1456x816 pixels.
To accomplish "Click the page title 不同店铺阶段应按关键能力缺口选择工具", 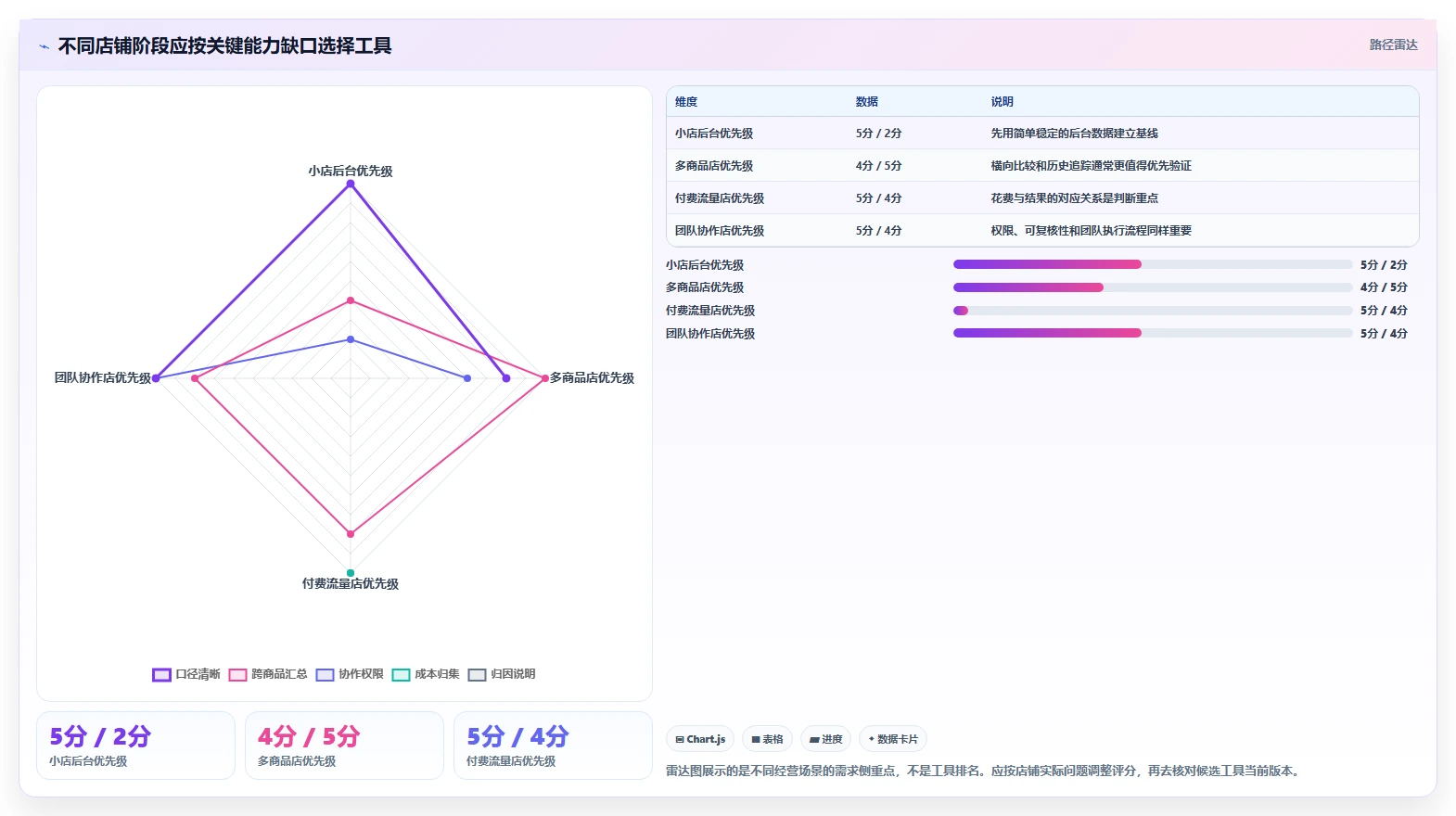I will [x=224, y=46].
